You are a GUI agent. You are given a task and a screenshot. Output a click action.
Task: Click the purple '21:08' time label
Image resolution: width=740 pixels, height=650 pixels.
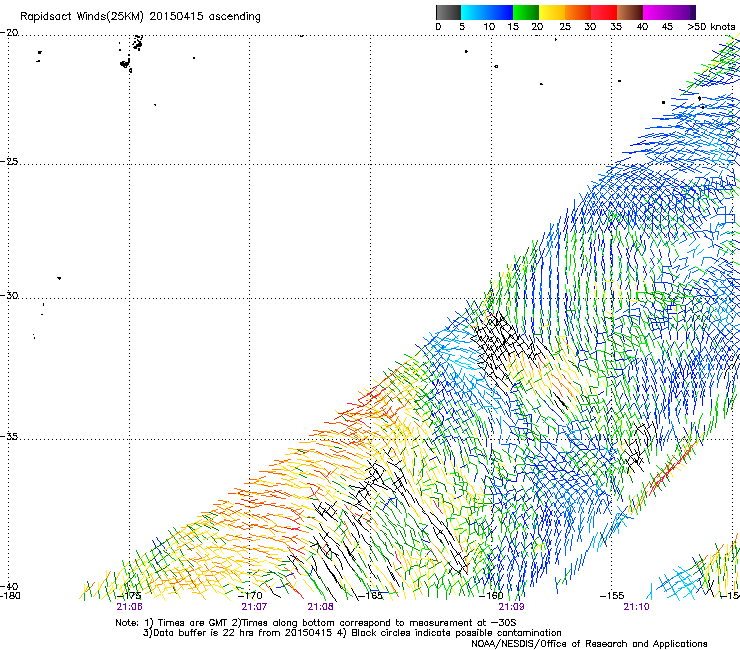point(320,607)
